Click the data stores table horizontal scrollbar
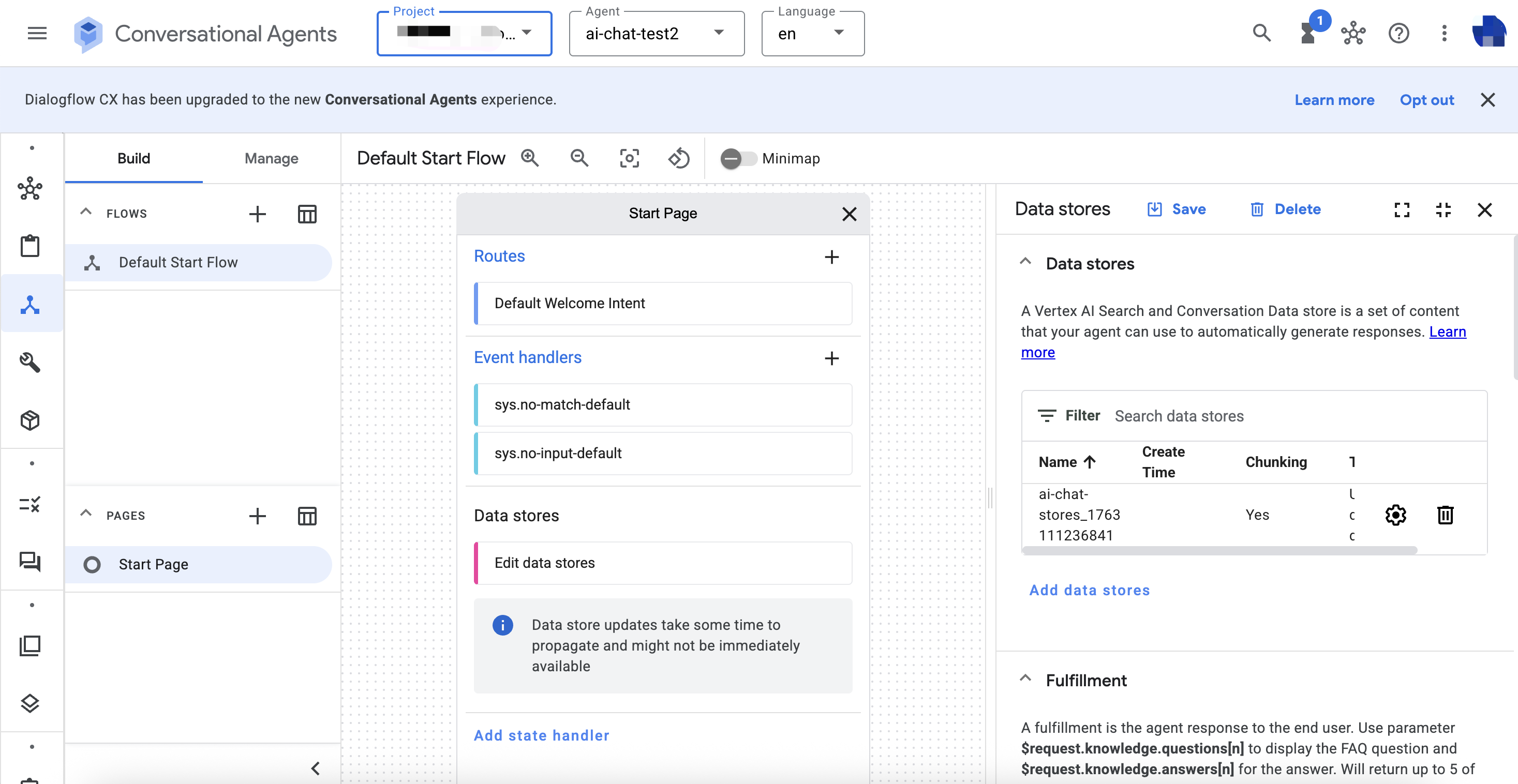Viewport: 1518px width, 784px height. point(1220,550)
